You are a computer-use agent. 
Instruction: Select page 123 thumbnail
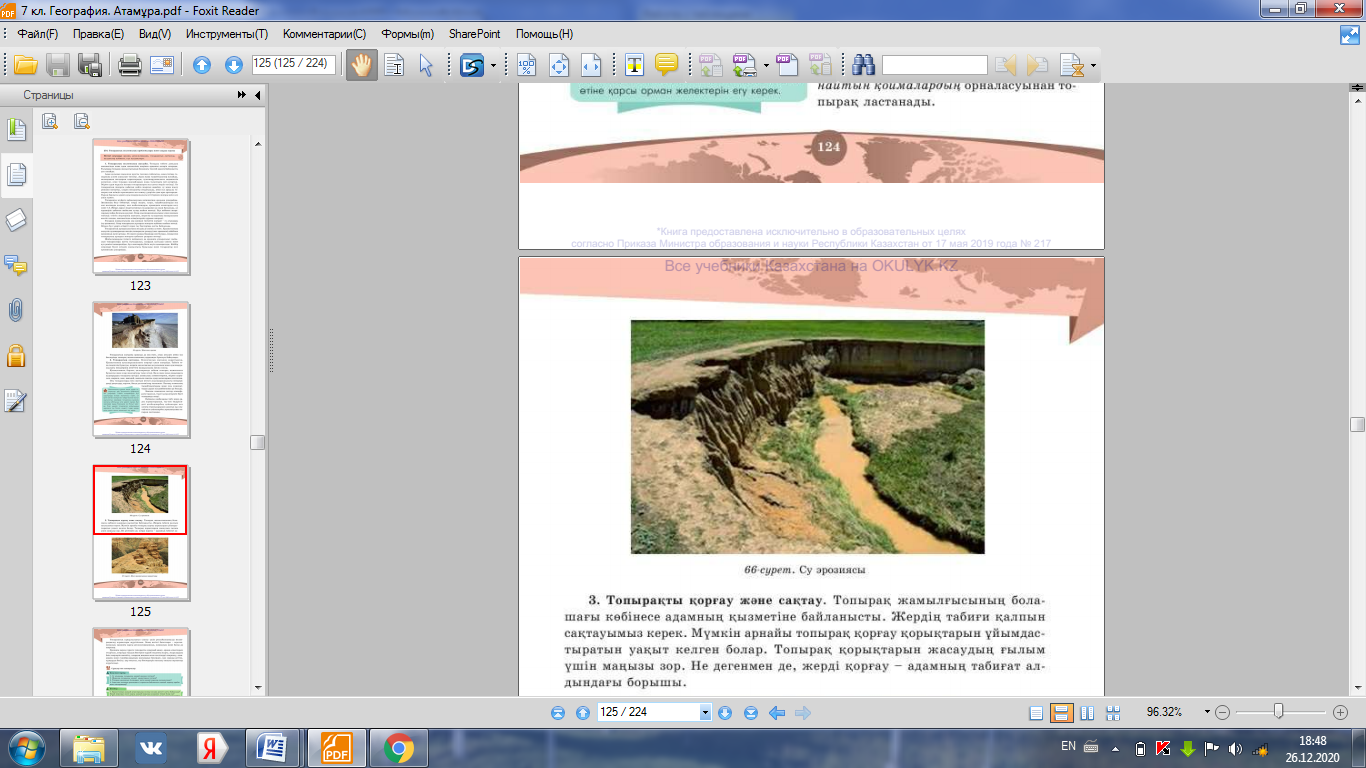[140, 207]
